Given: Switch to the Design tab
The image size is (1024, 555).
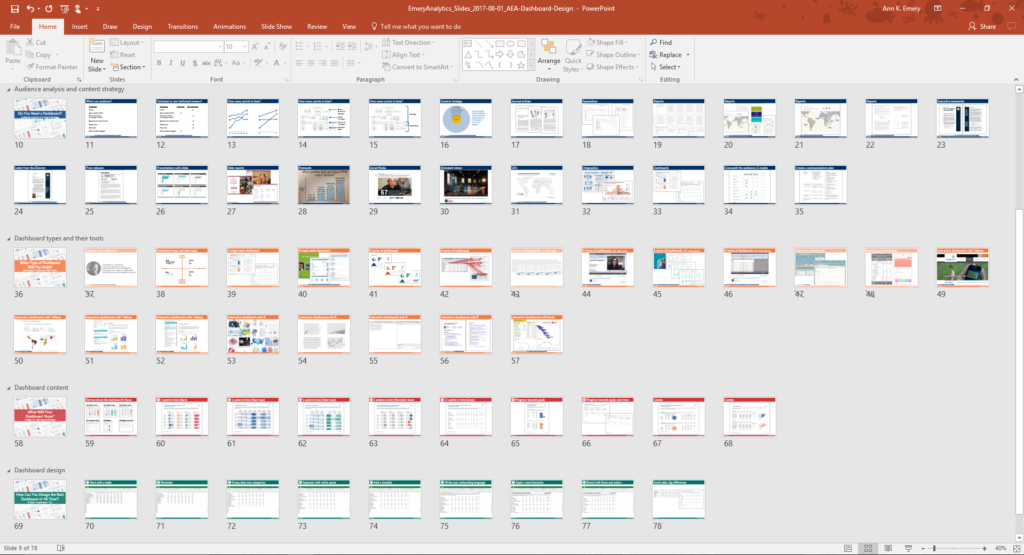Looking at the screenshot, I should 142,27.
